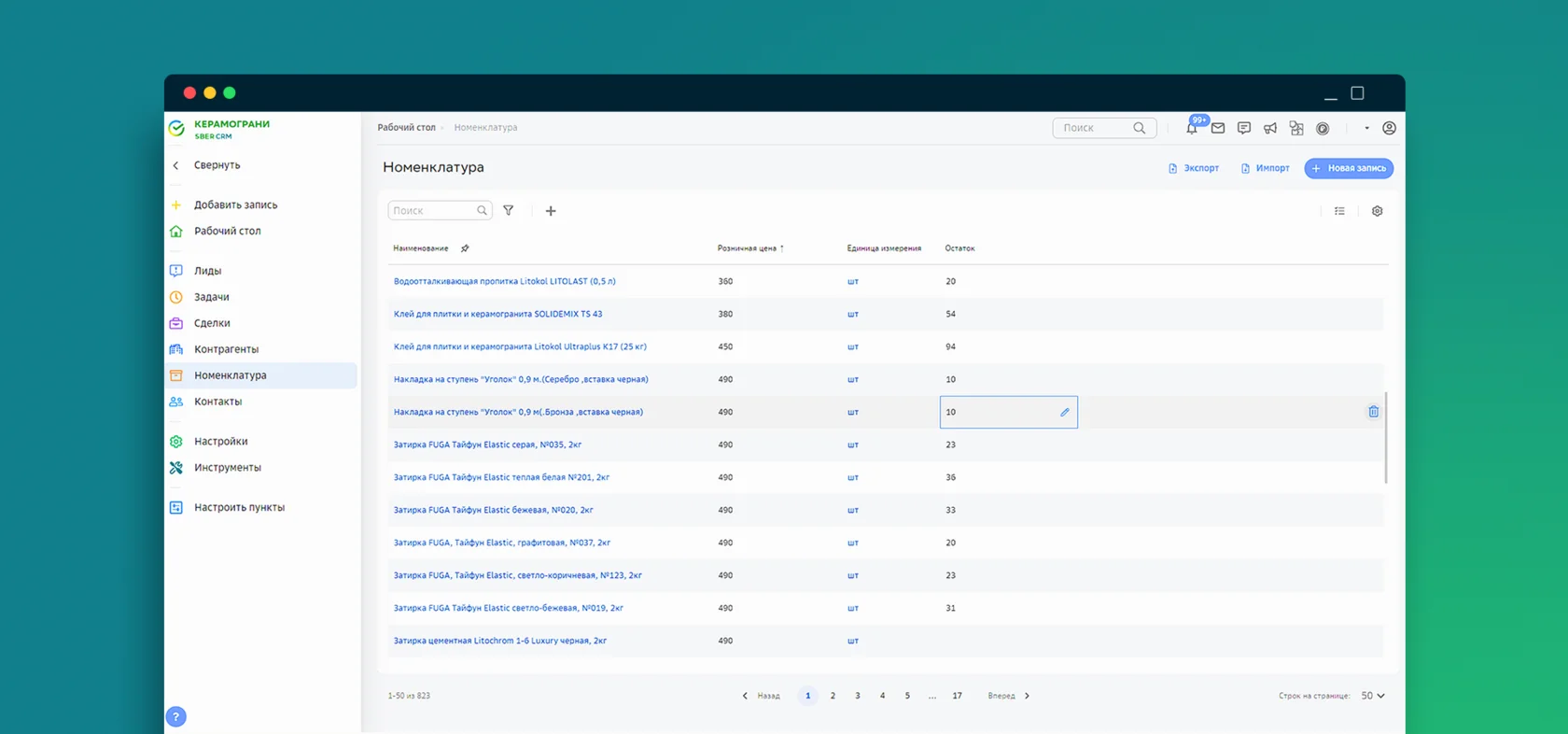Sort by Розничная цена column header
The image size is (1568, 734).
748,248
